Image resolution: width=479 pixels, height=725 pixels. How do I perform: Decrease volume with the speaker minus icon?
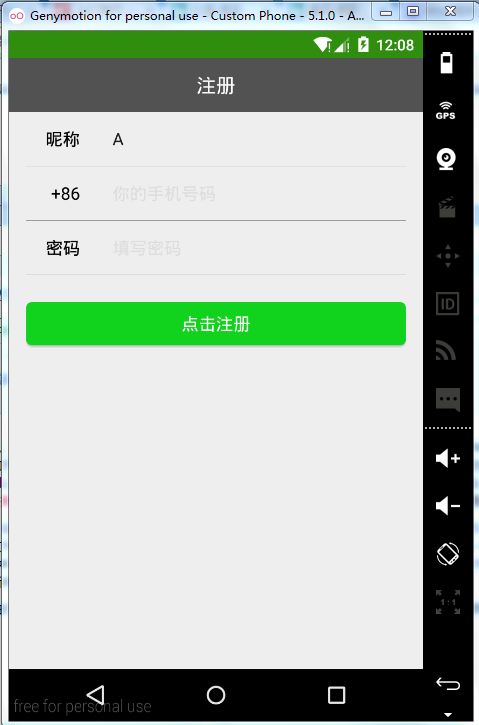pyautogui.click(x=448, y=506)
